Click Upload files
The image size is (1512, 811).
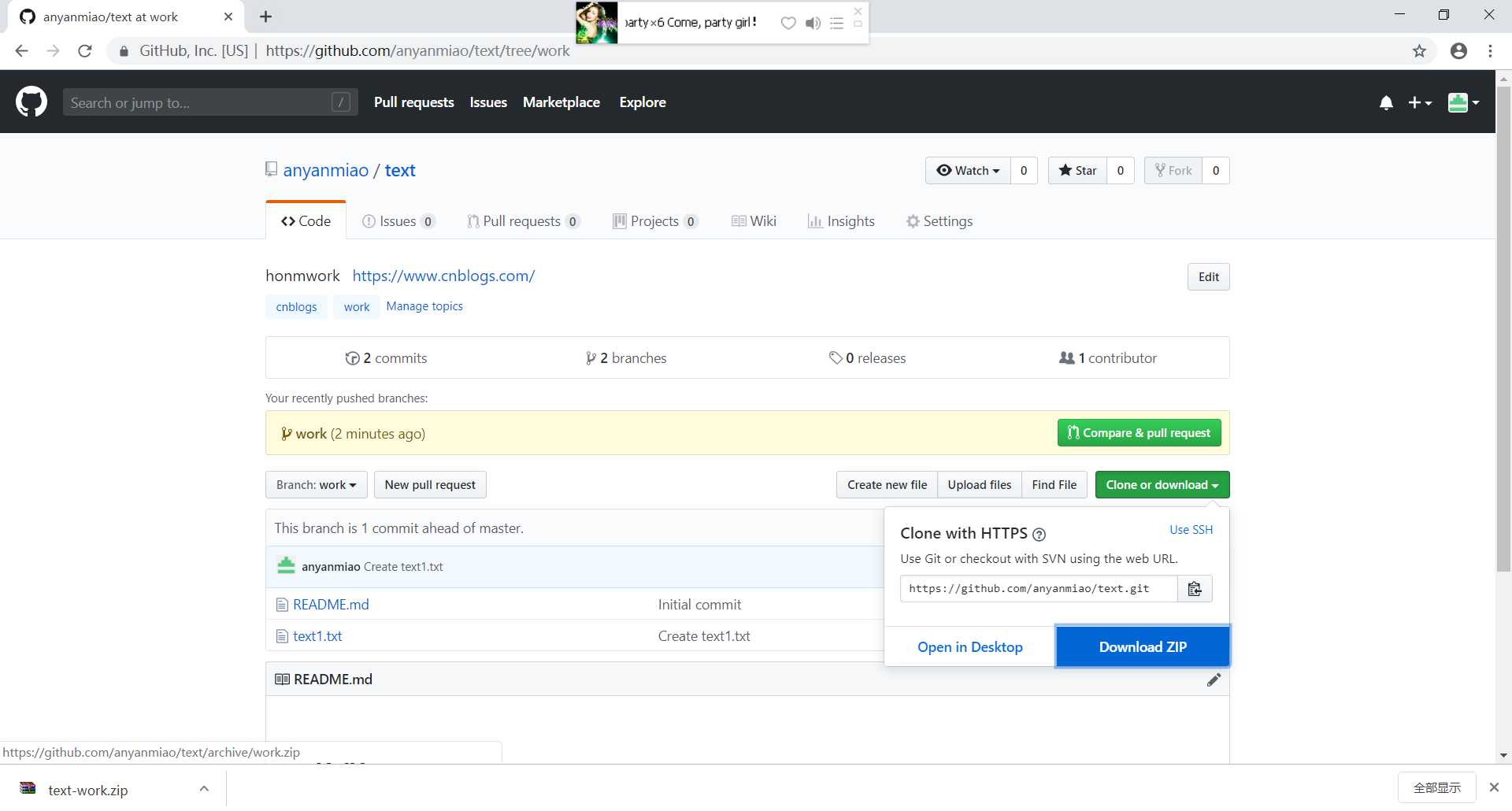[980, 485]
